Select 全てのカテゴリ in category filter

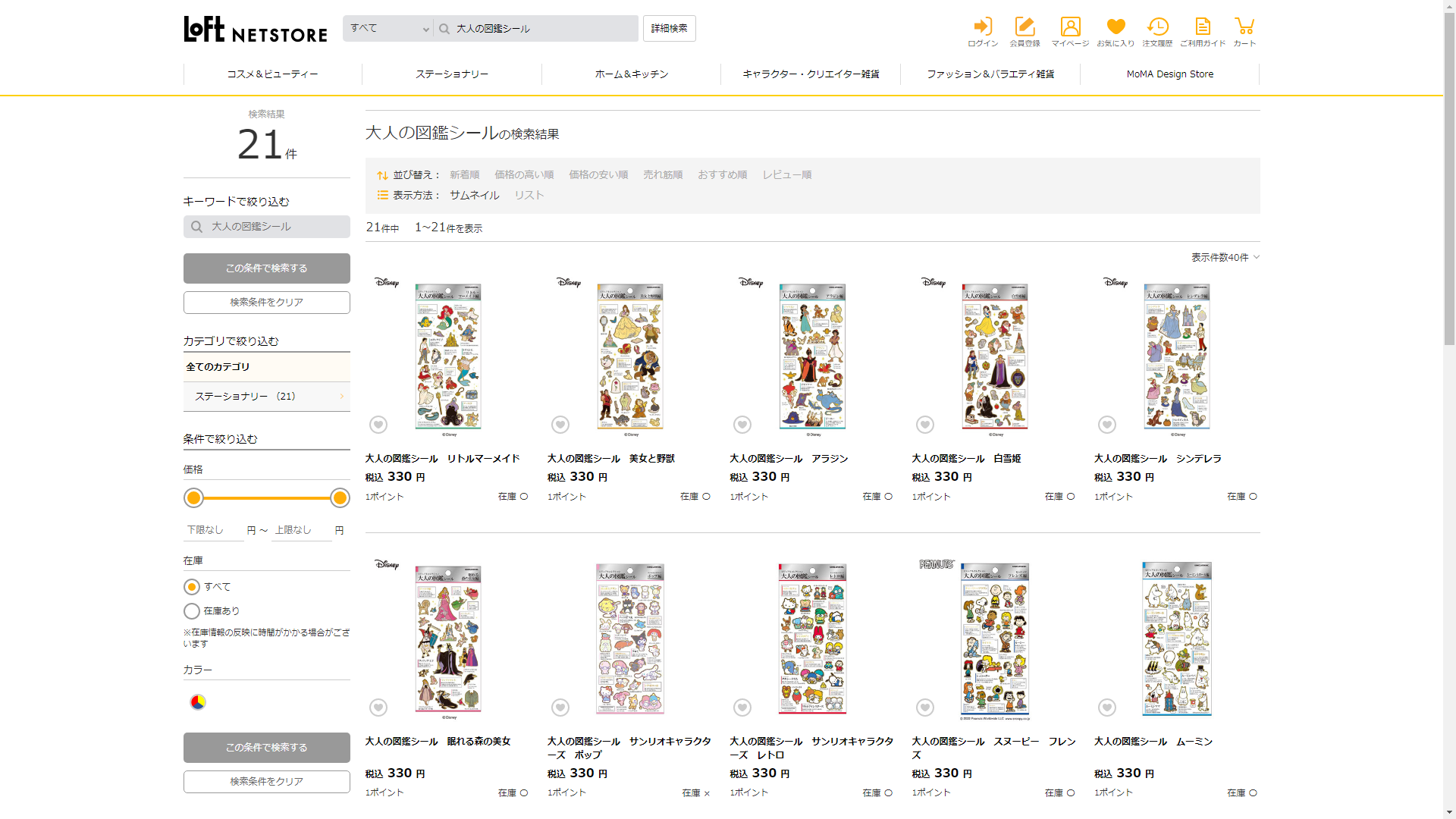(267, 367)
